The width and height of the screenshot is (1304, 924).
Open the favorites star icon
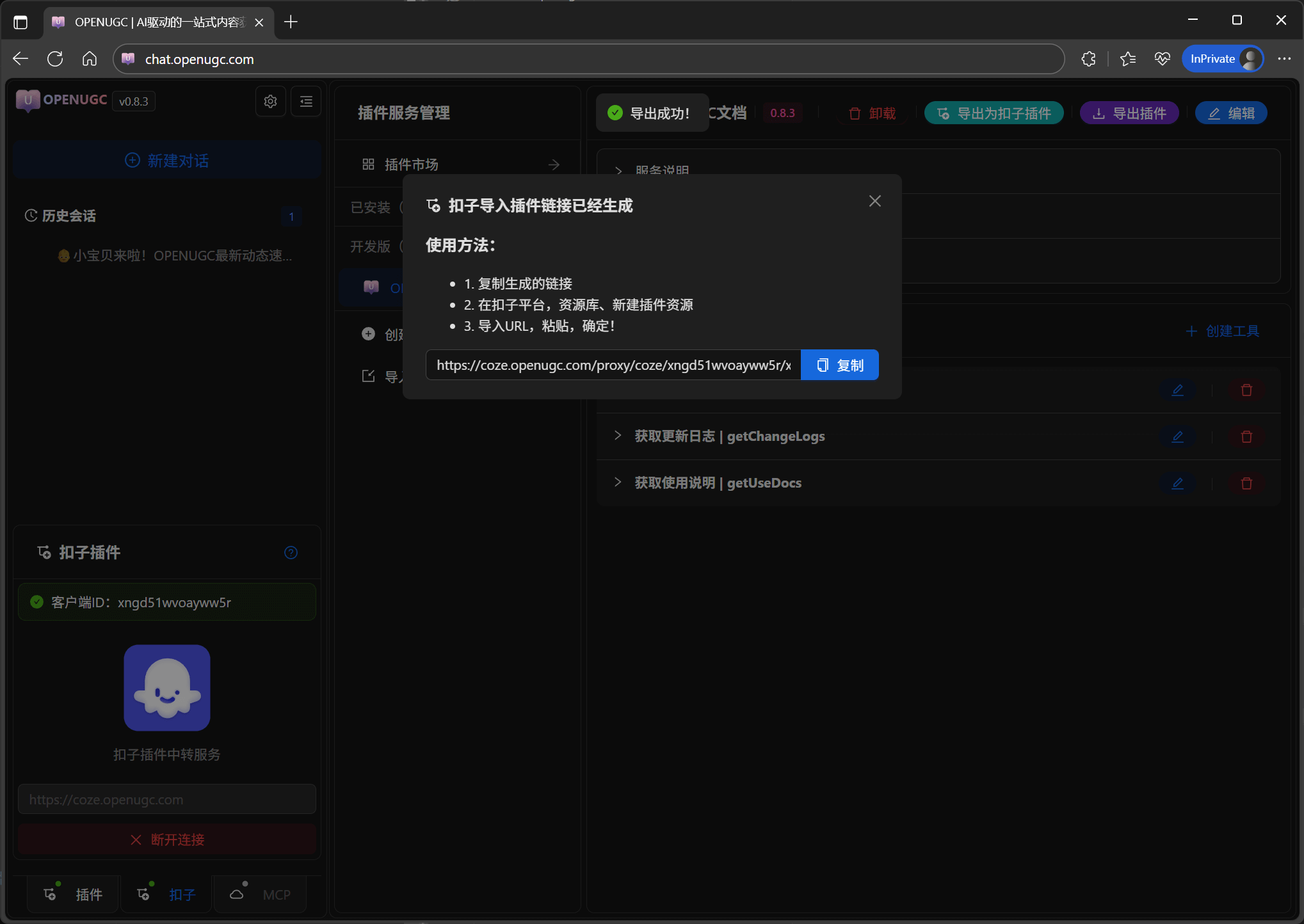(1128, 59)
